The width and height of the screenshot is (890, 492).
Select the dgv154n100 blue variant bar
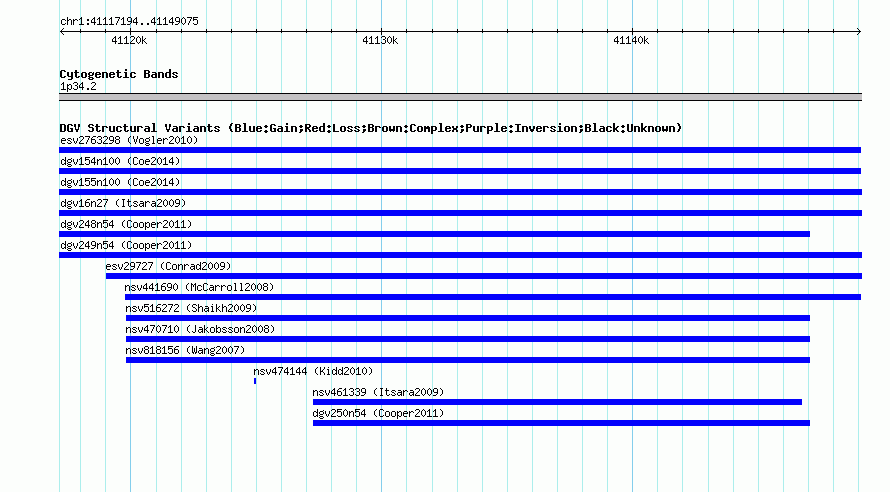(460, 171)
